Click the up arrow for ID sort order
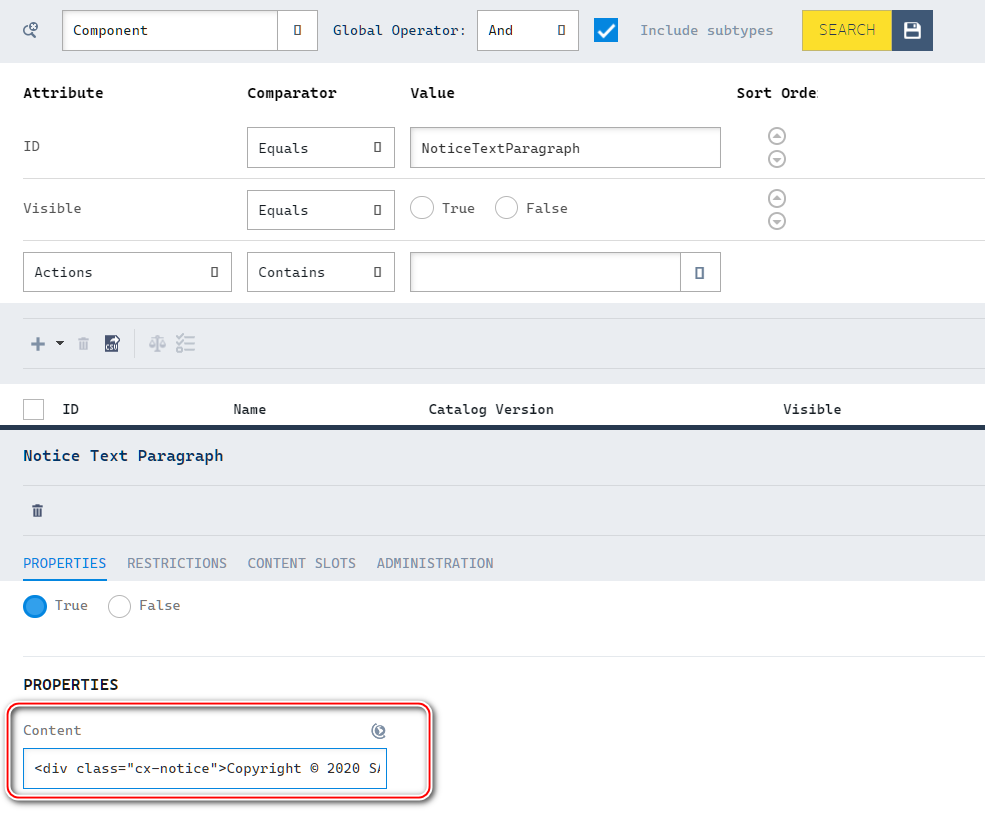The width and height of the screenshot is (985, 820). 777,135
